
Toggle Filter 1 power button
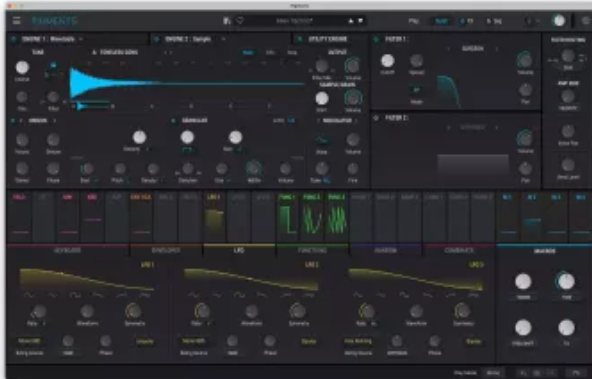tap(376, 39)
